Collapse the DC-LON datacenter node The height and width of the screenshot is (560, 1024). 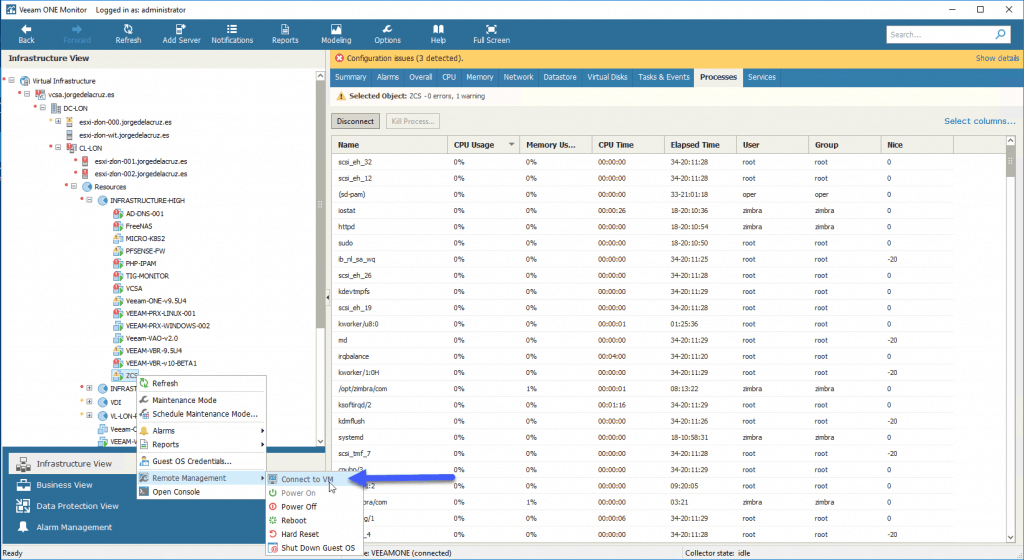pyautogui.click(x=42, y=108)
